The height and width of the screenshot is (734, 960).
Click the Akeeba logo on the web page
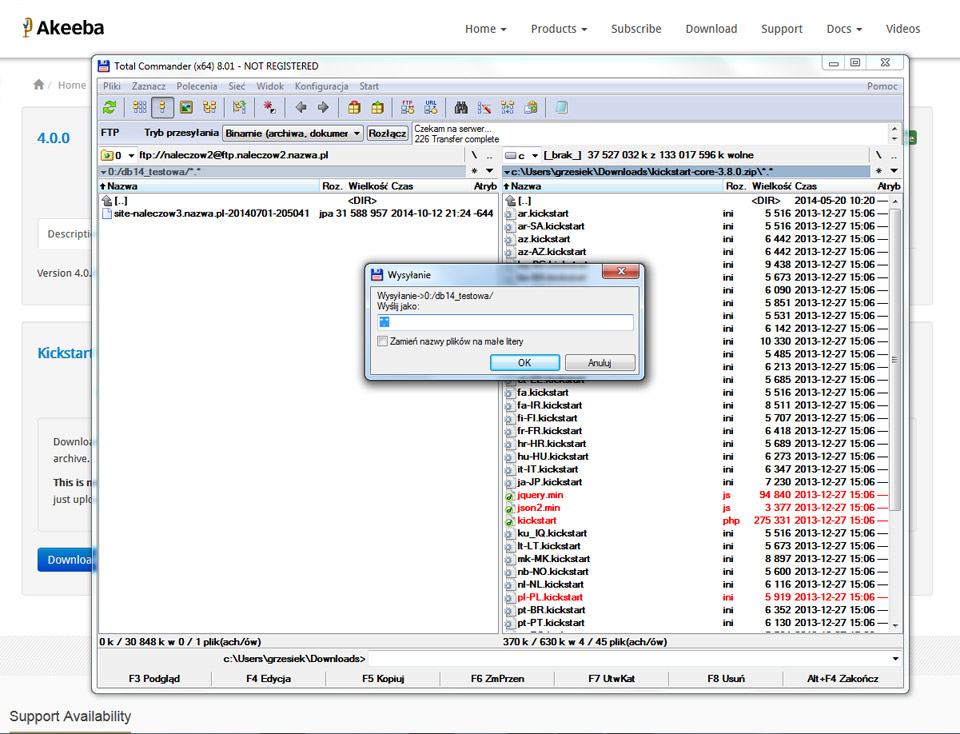tap(63, 28)
